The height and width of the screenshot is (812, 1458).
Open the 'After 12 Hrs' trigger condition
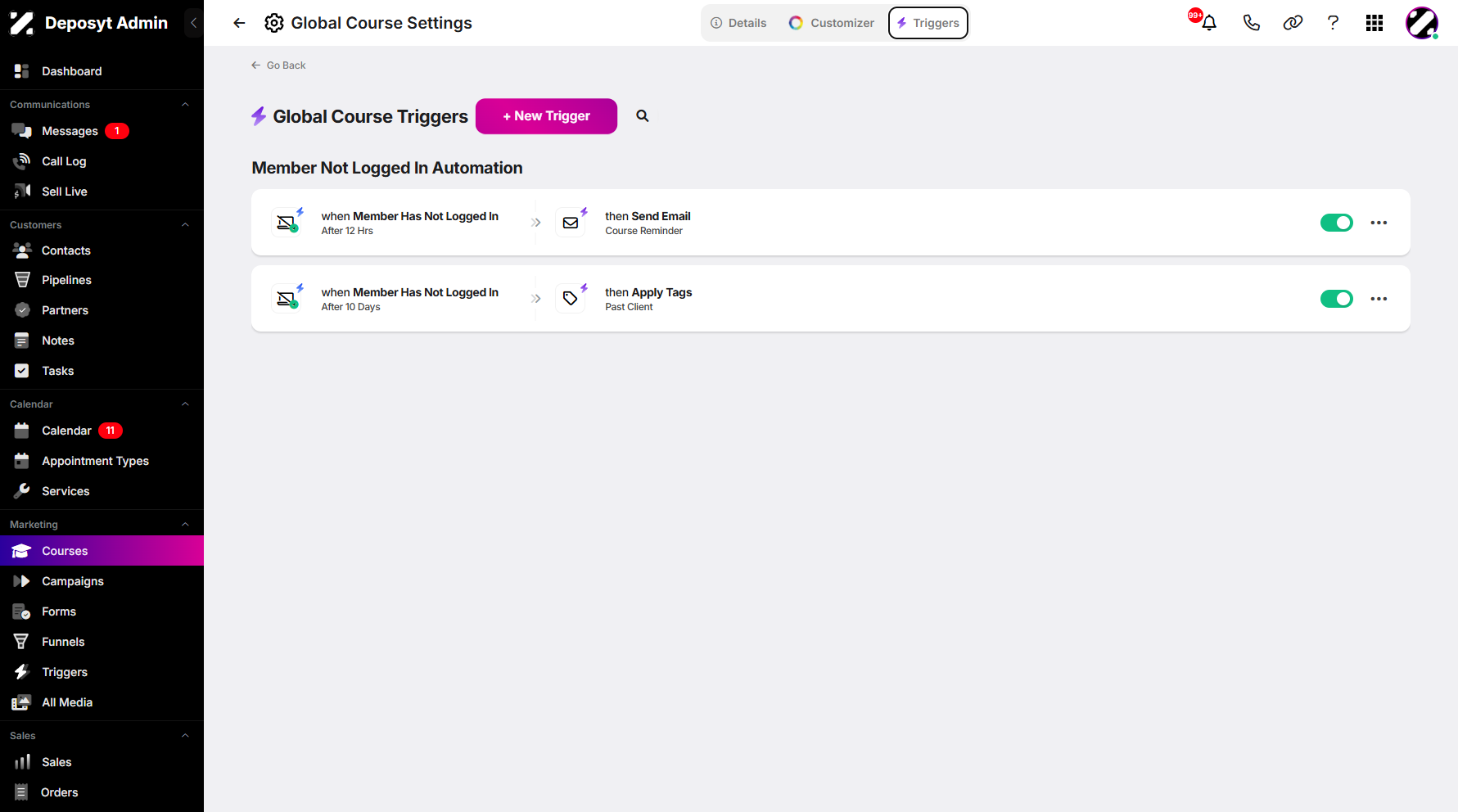pos(409,223)
